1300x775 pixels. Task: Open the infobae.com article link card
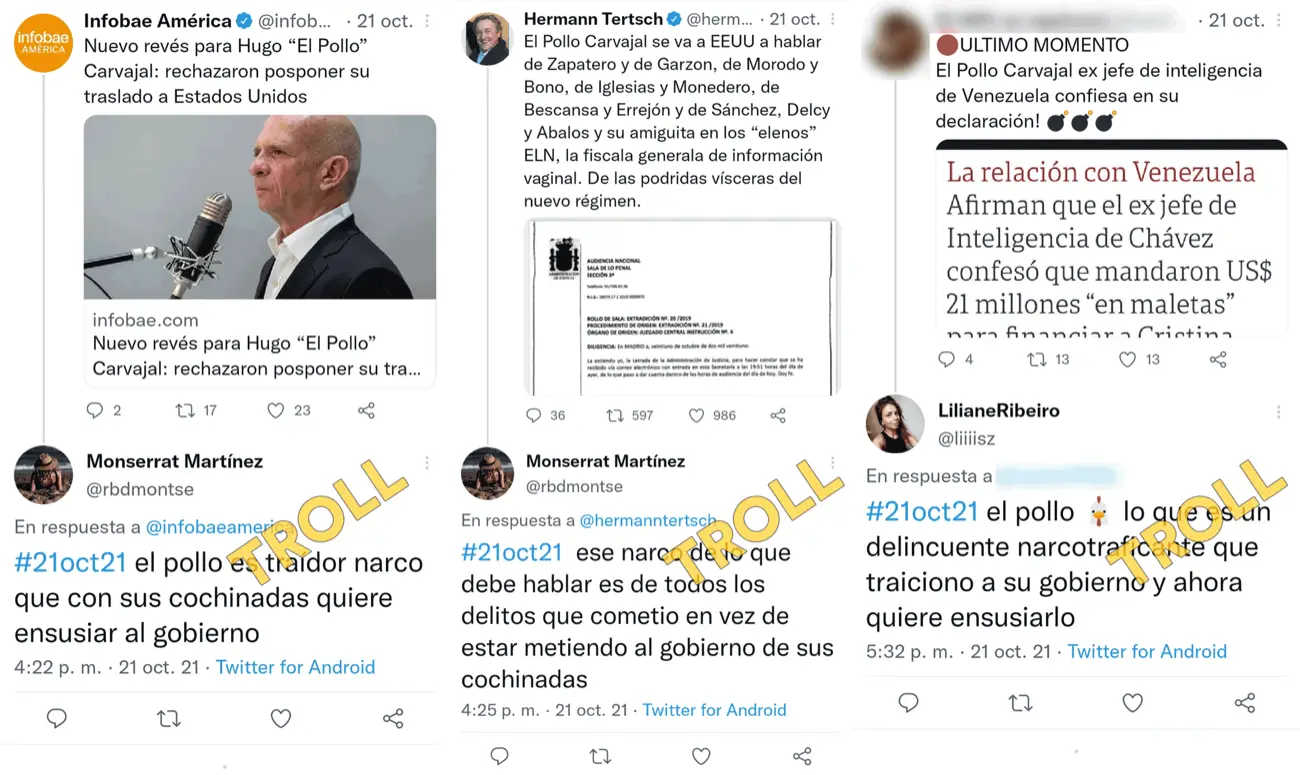[260, 344]
